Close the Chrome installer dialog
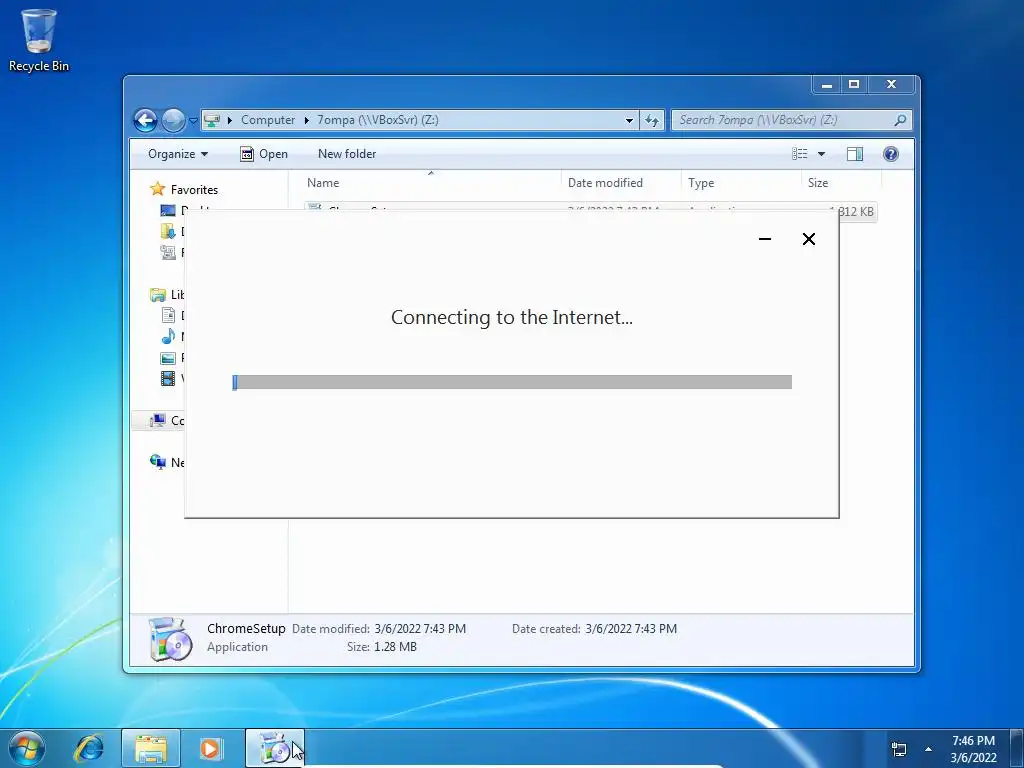Image resolution: width=1024 pixels, height=768 pixels. 808,239
